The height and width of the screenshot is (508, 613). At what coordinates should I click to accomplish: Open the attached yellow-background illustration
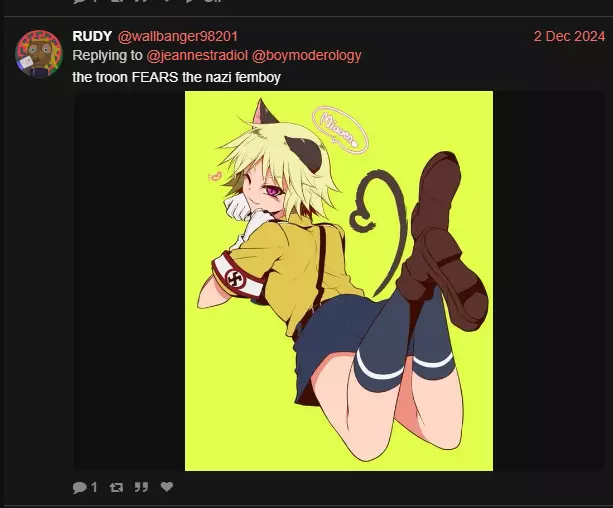(x=339, y=281)
